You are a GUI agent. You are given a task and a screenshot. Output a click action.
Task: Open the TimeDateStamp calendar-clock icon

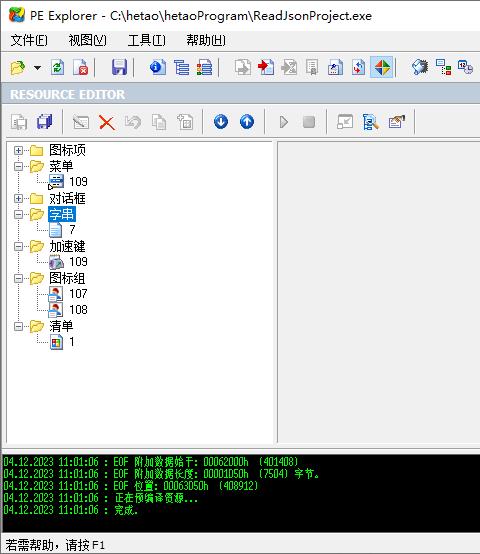click(466, 67)
